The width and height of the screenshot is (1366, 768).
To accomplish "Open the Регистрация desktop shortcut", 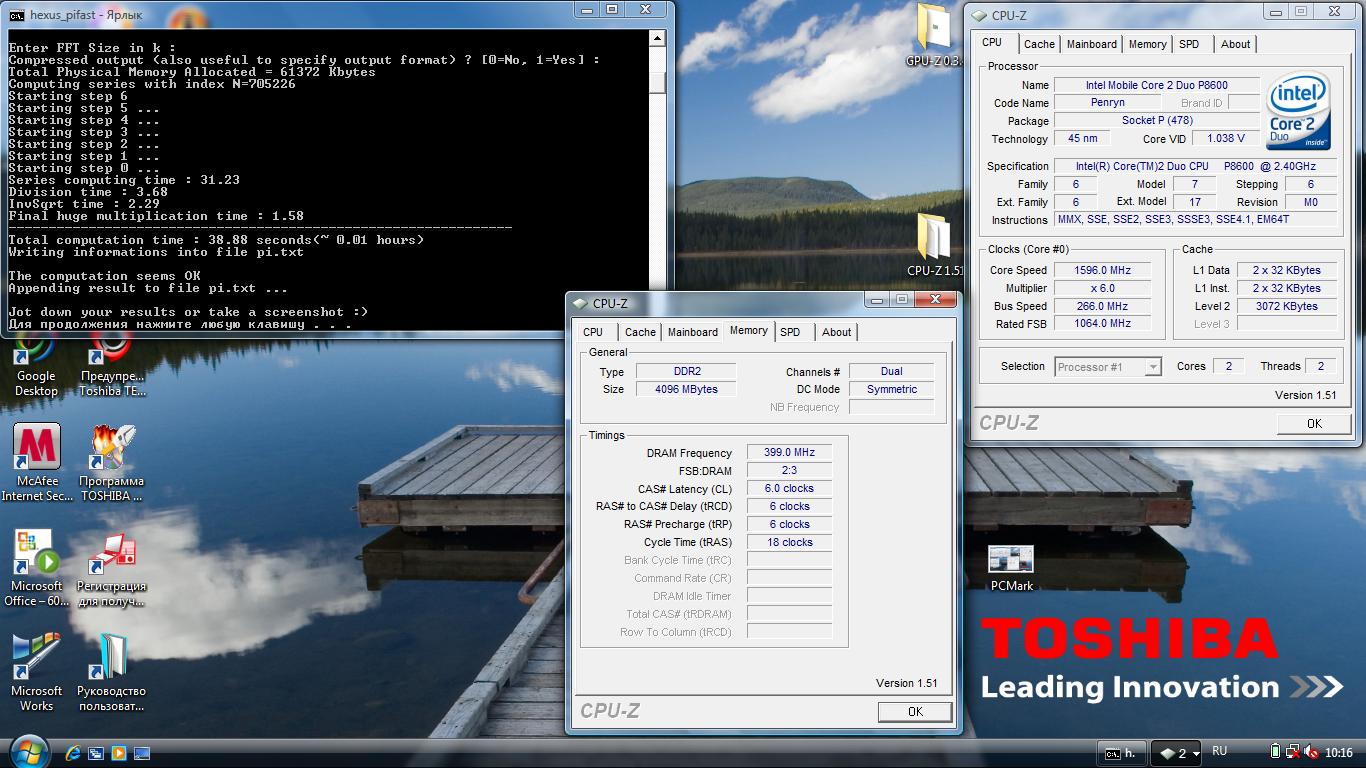I will 112,568.
